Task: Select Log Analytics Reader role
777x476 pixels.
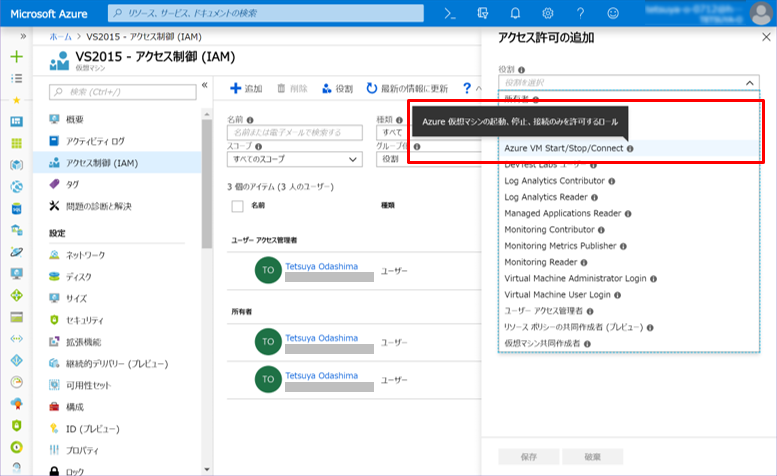Action: click(x=629, y=197)
